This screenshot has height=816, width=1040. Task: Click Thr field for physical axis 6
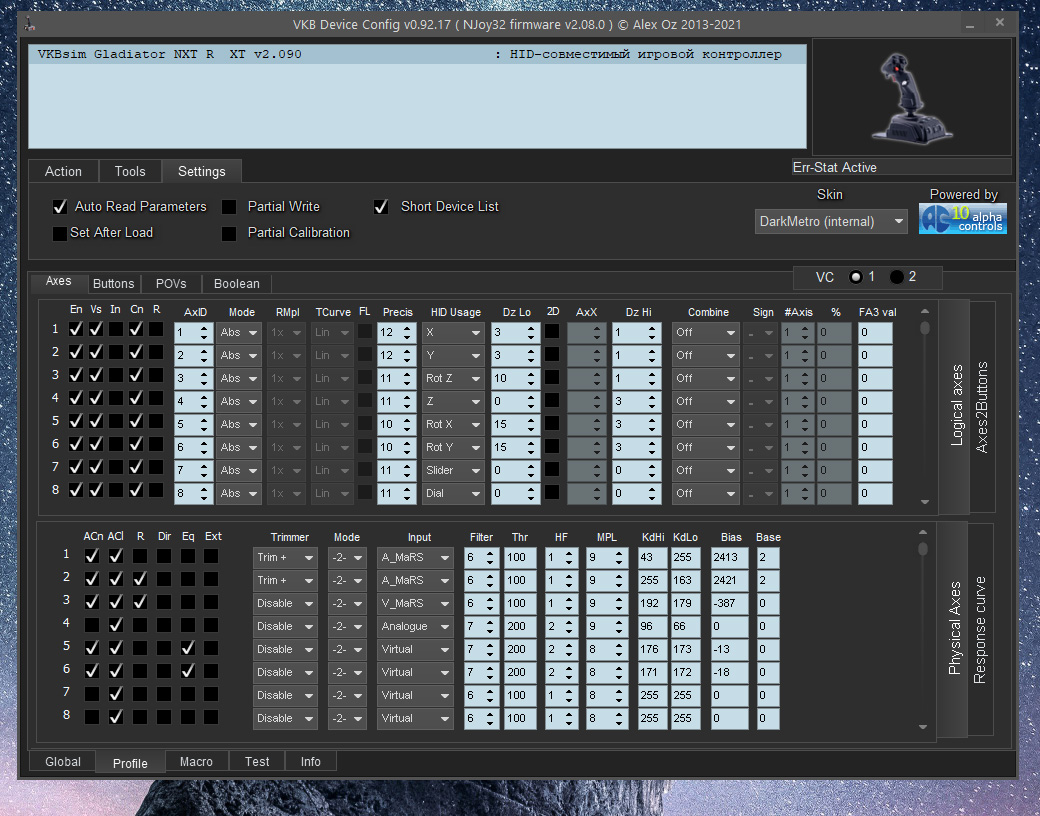tap(520, 672)
